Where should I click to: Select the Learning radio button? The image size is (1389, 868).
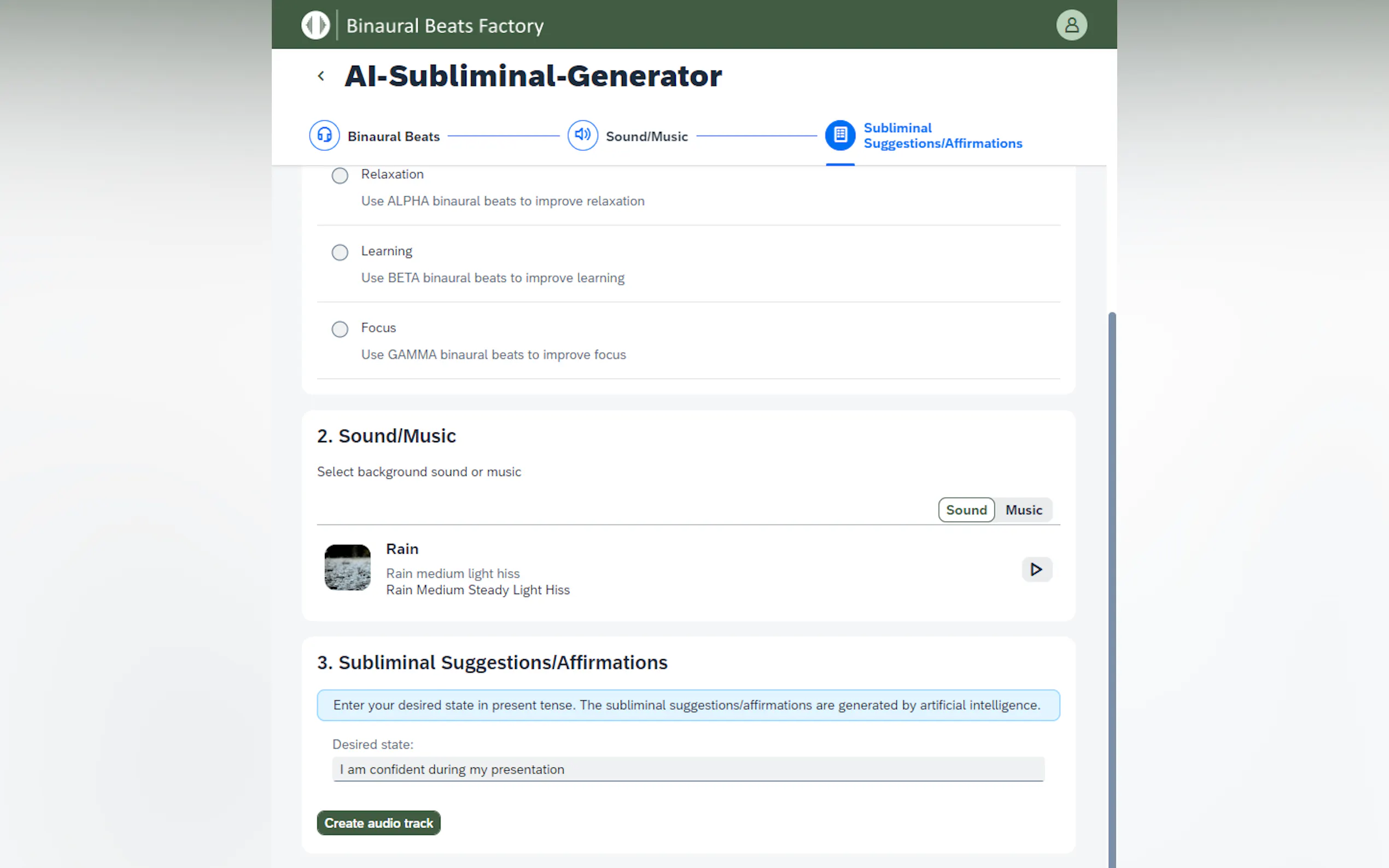pos(340,253)
